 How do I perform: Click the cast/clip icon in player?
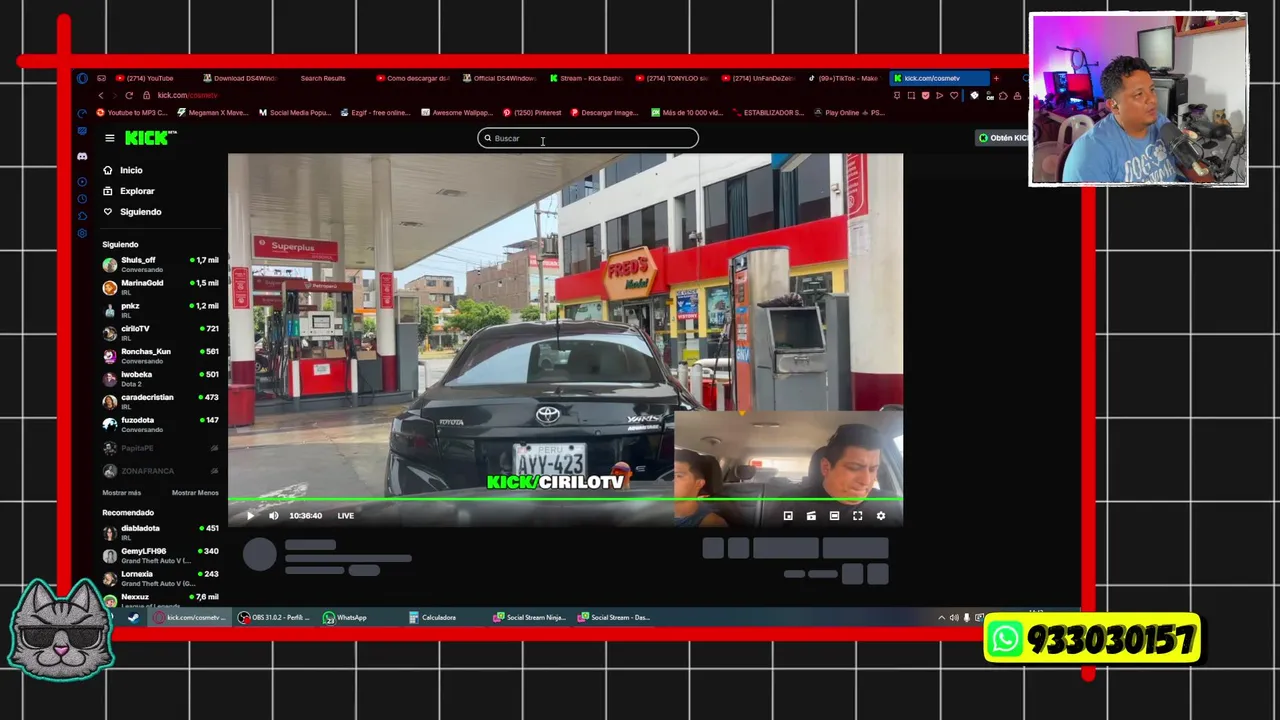811,516
